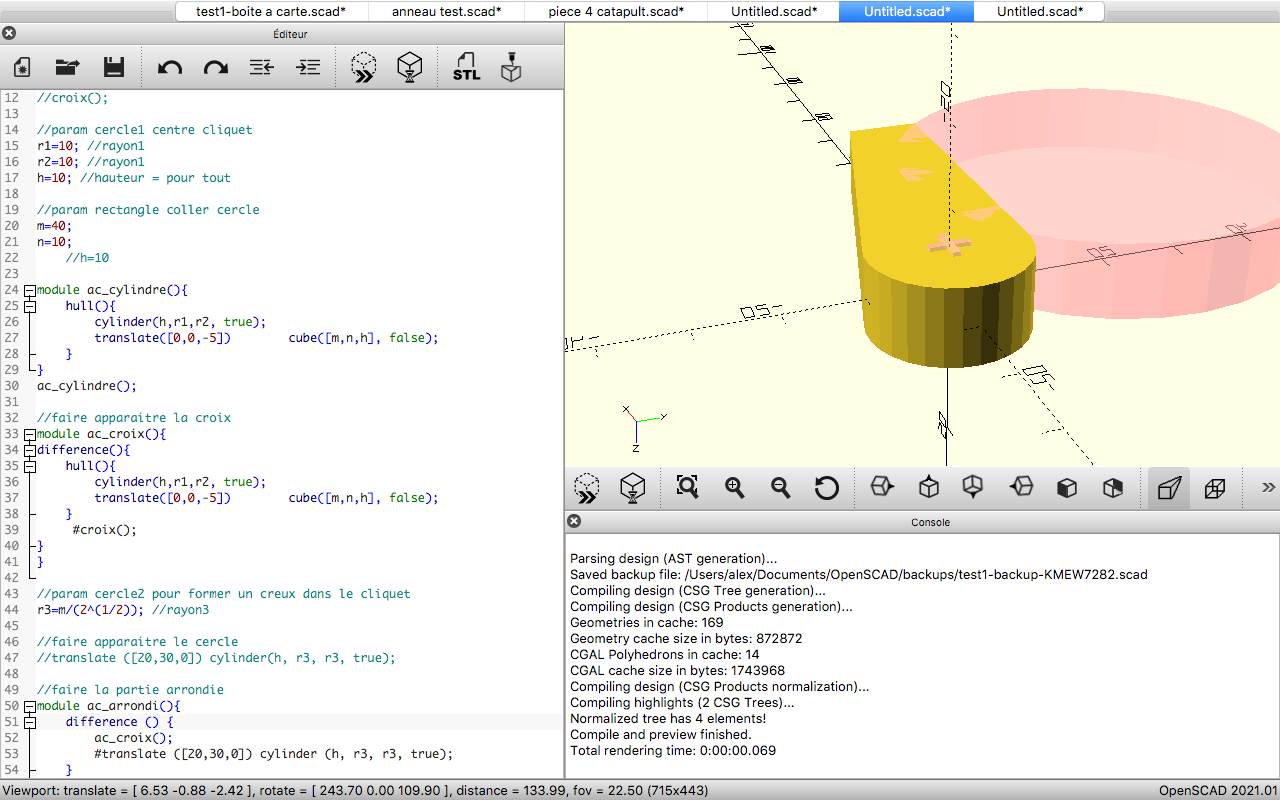Open Untitled.scad tab next to piece 4 catapult

click(773, 11)
